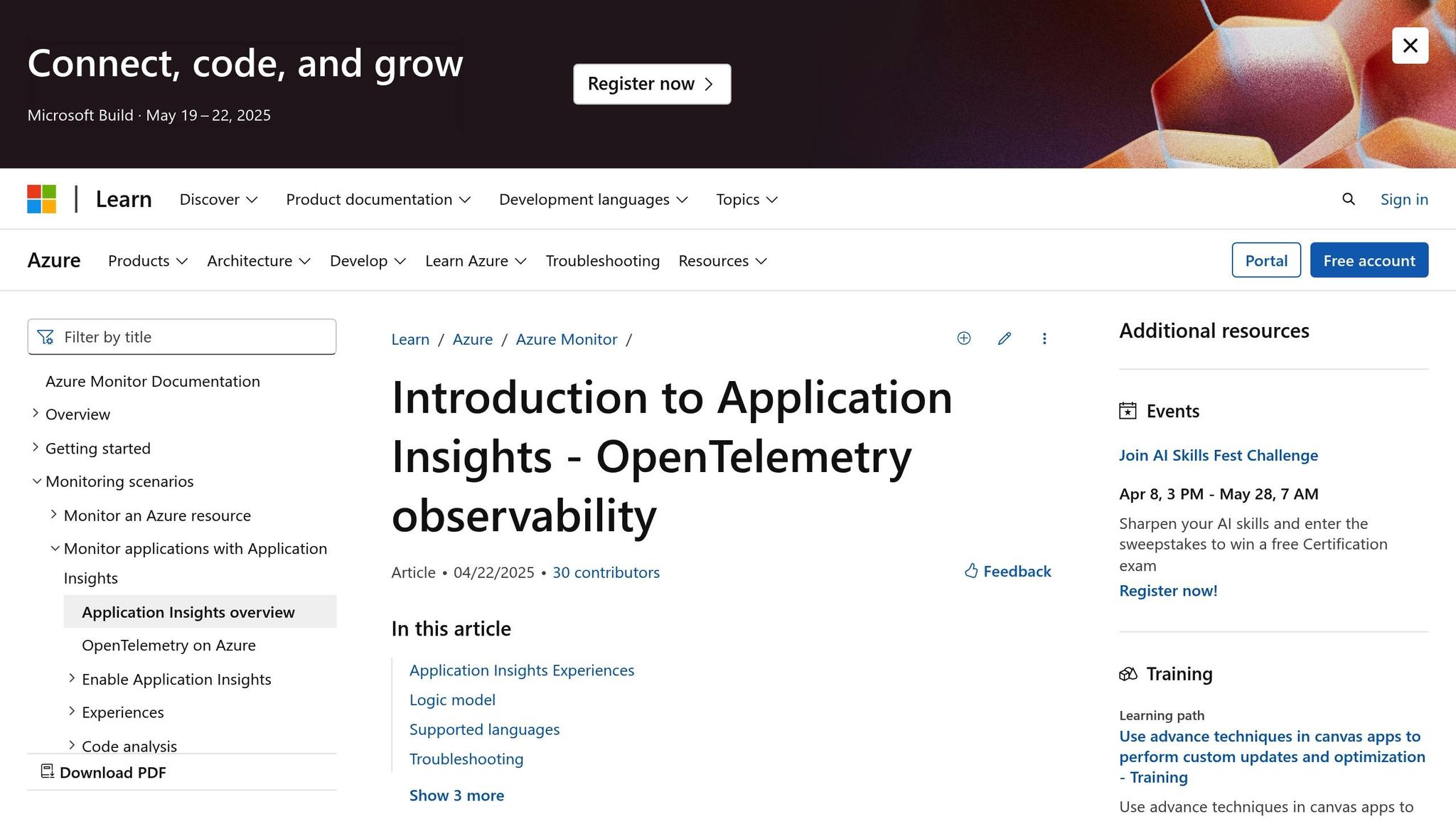Open the Develop dropdown
Screen dimensions: 1456x819
pos(368,261)
